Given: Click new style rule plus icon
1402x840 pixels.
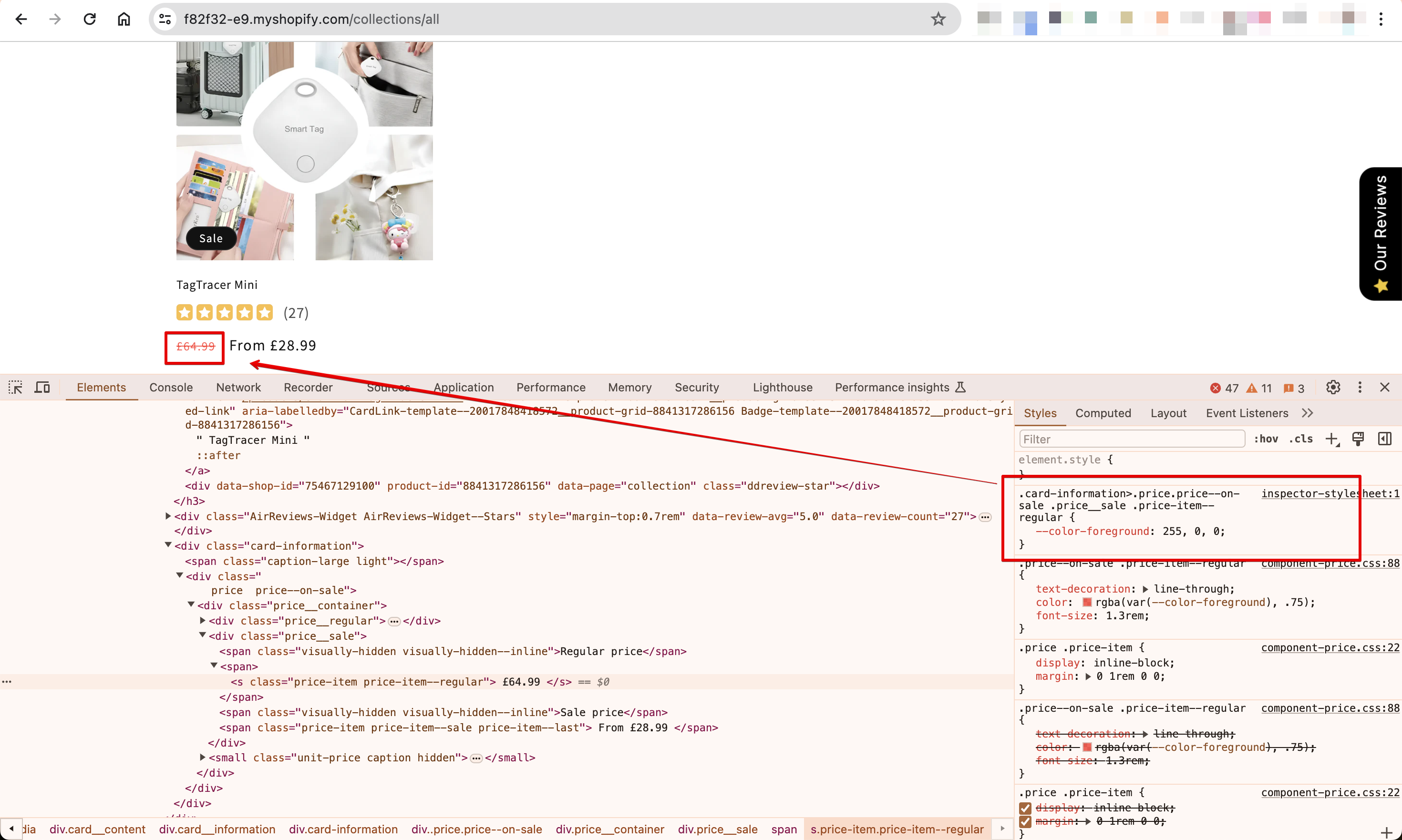Looking at the screenshot, I should [x=1332, y=439].
